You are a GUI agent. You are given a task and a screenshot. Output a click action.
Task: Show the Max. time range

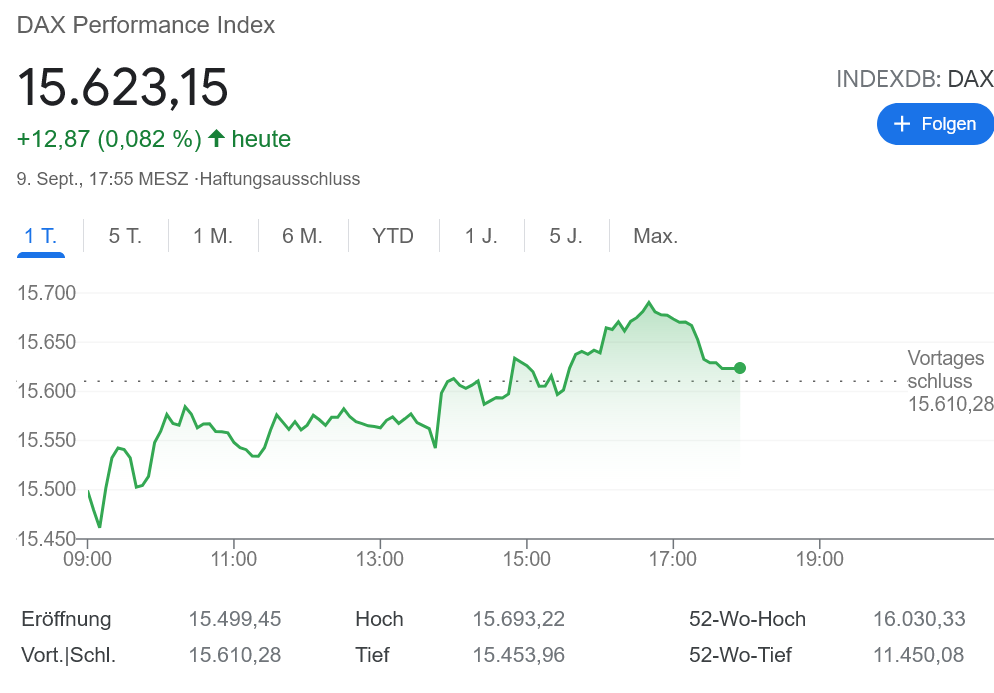coord(656,237)
